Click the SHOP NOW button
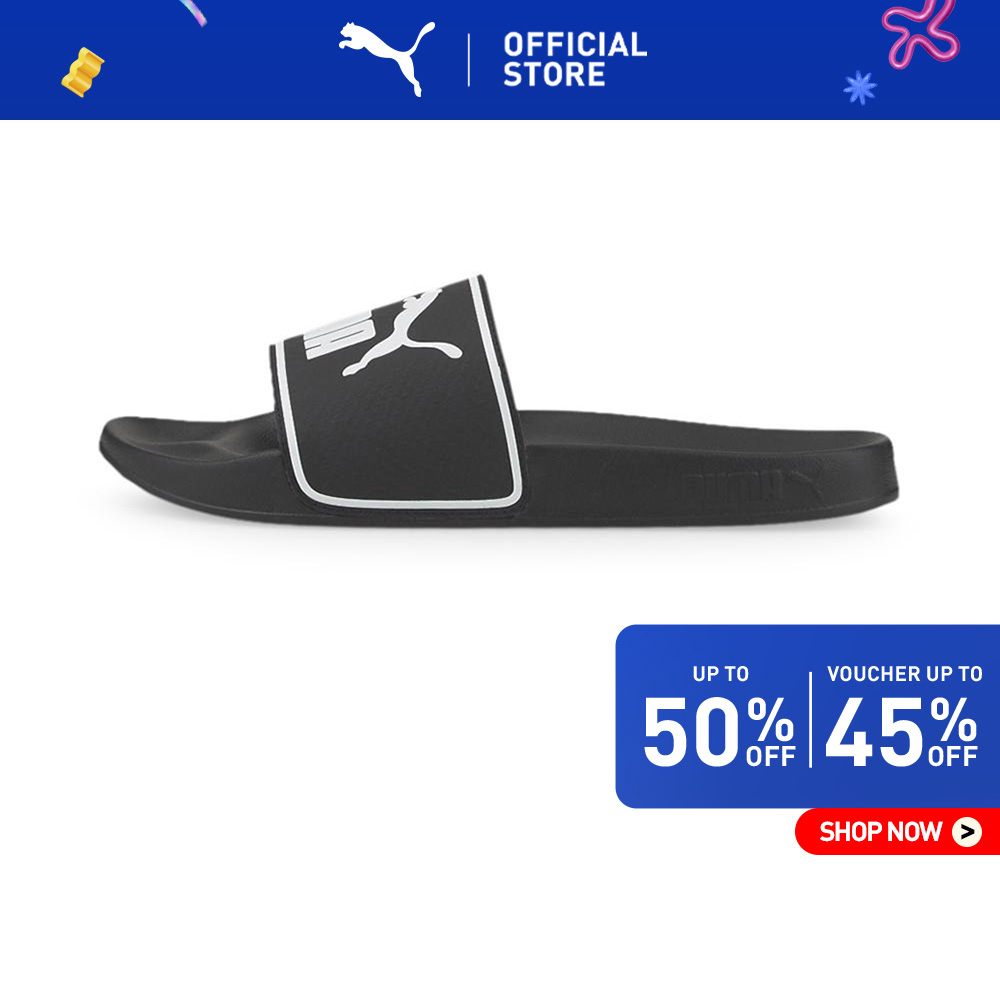The image size is (1000, 1000). tap(897, 832)
